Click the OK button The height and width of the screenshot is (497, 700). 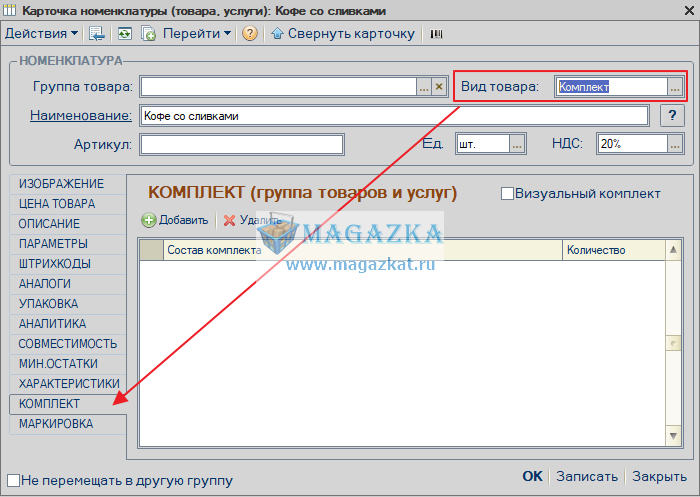coord(533,476)
